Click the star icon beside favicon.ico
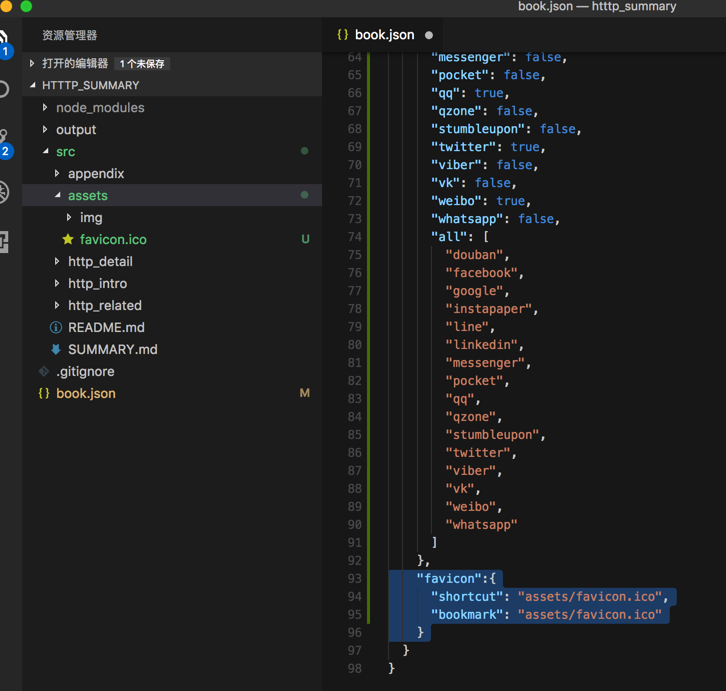The height and width of the screenshot is (691, 726). [x=68, y=240]
